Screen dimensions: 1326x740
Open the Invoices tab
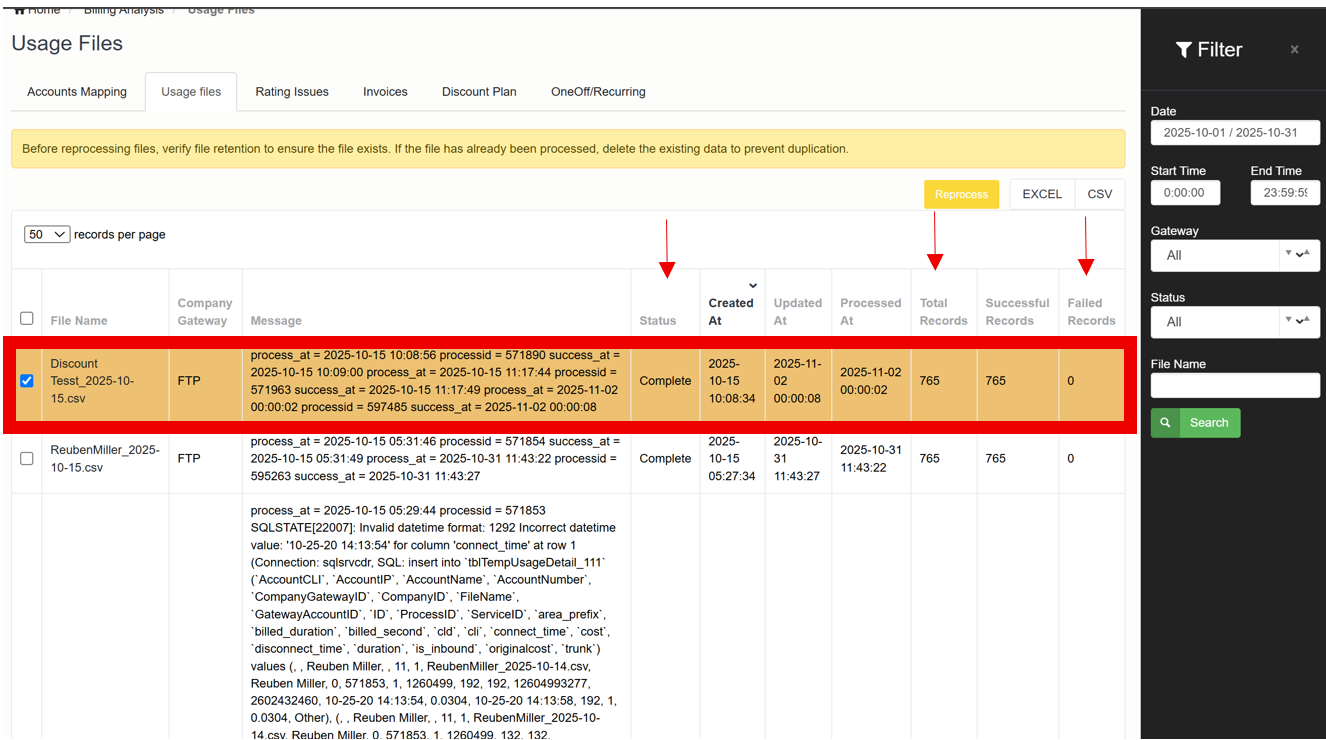coord(385,92)
